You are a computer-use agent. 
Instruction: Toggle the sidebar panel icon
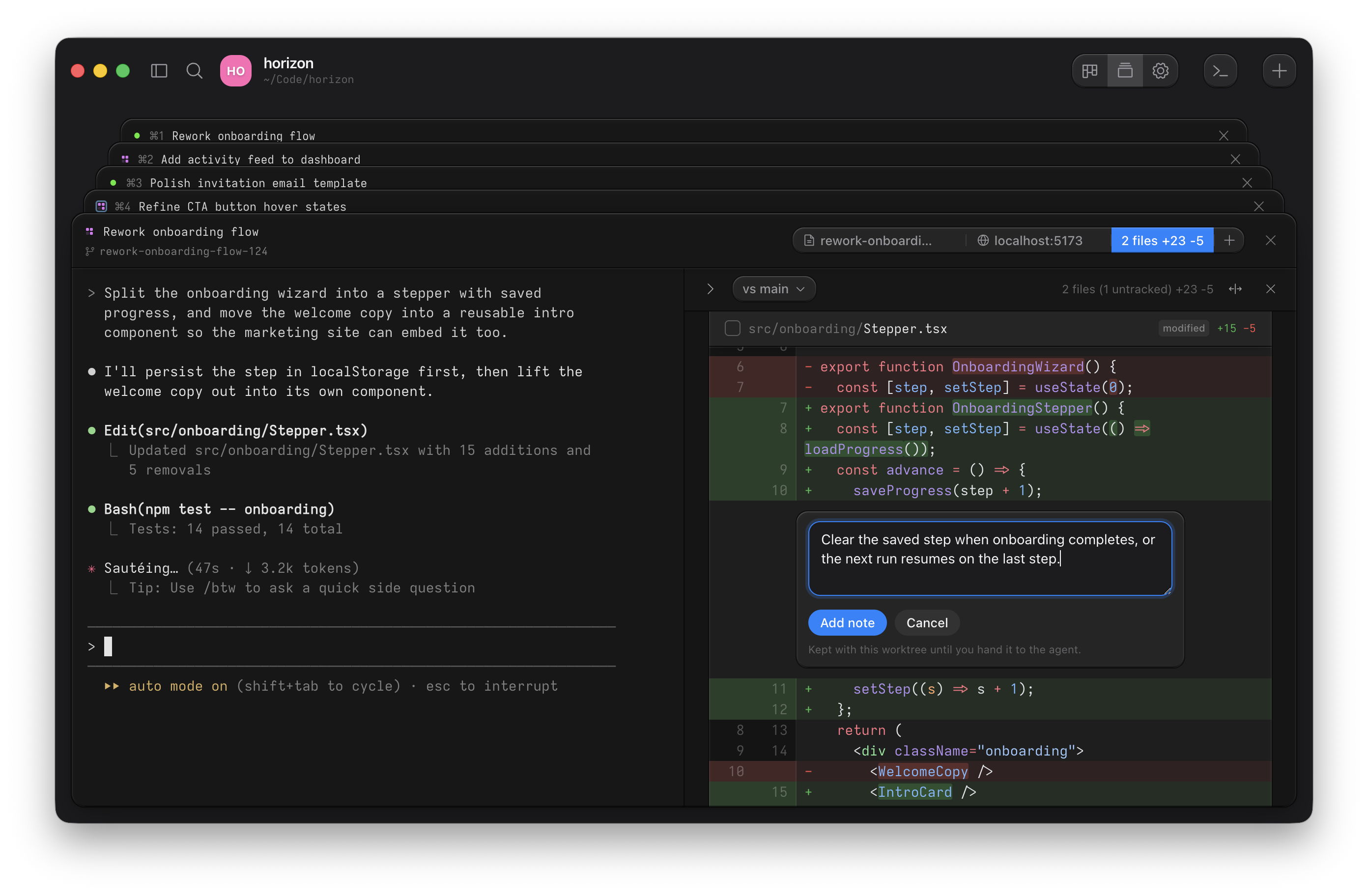159,71
